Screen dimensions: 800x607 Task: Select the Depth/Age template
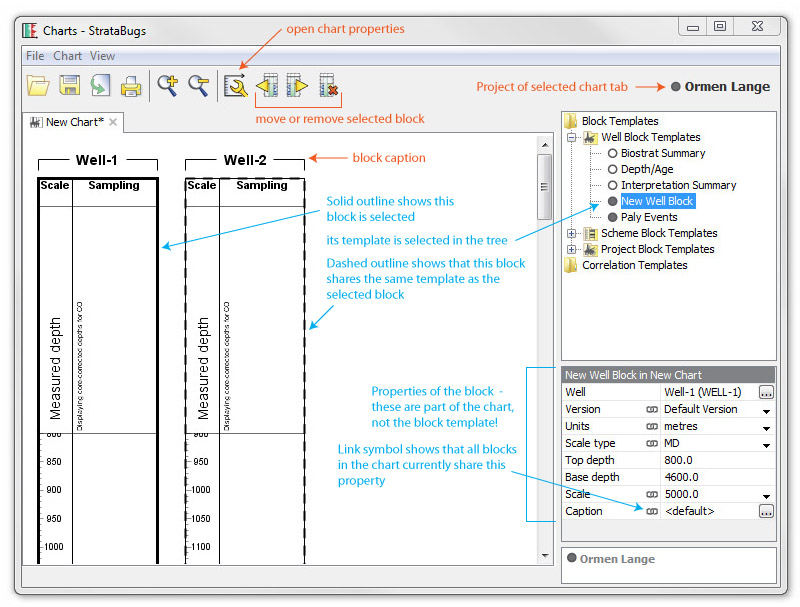point(647,169)
